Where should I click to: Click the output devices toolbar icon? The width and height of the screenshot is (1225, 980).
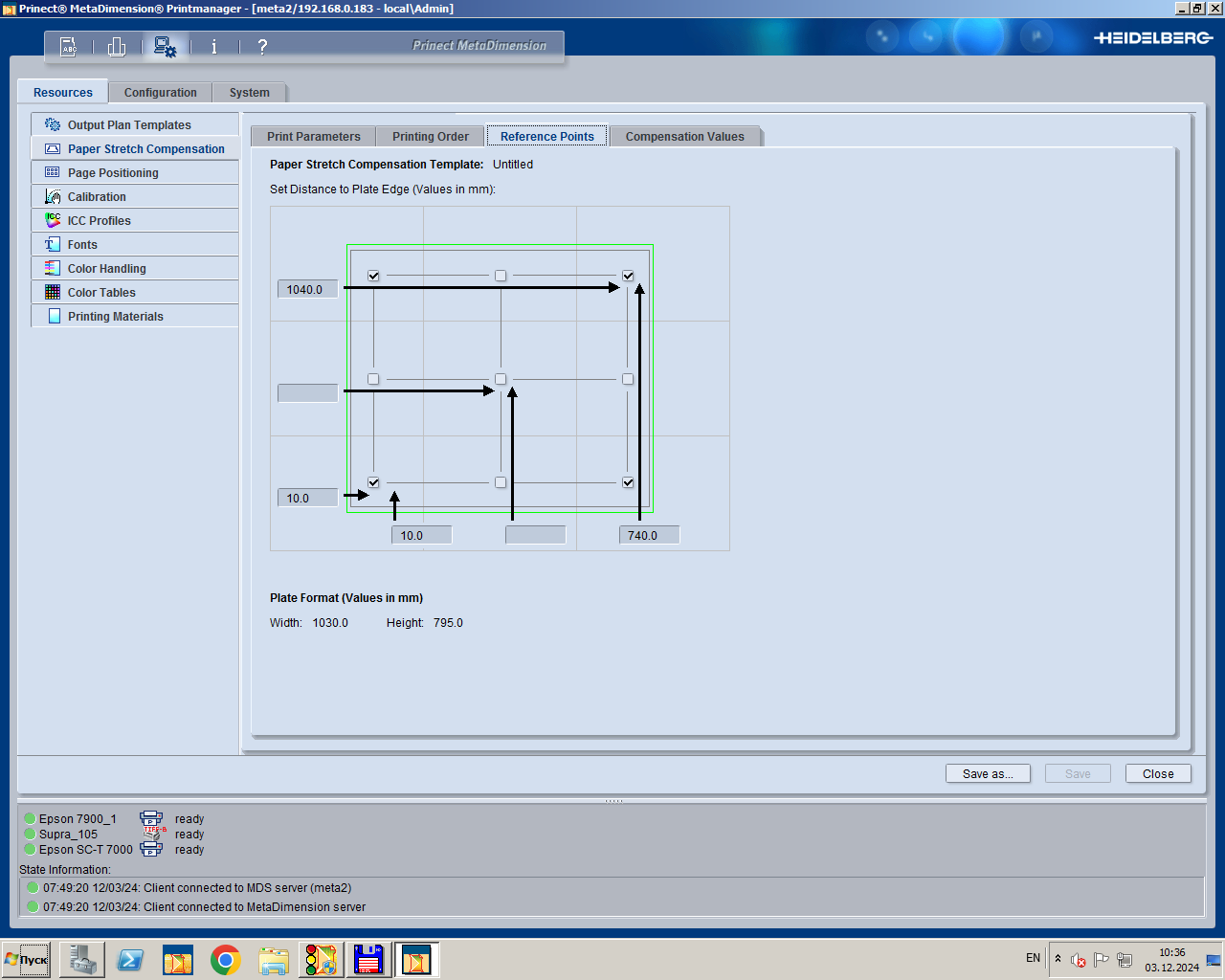(x=117, y=46)
